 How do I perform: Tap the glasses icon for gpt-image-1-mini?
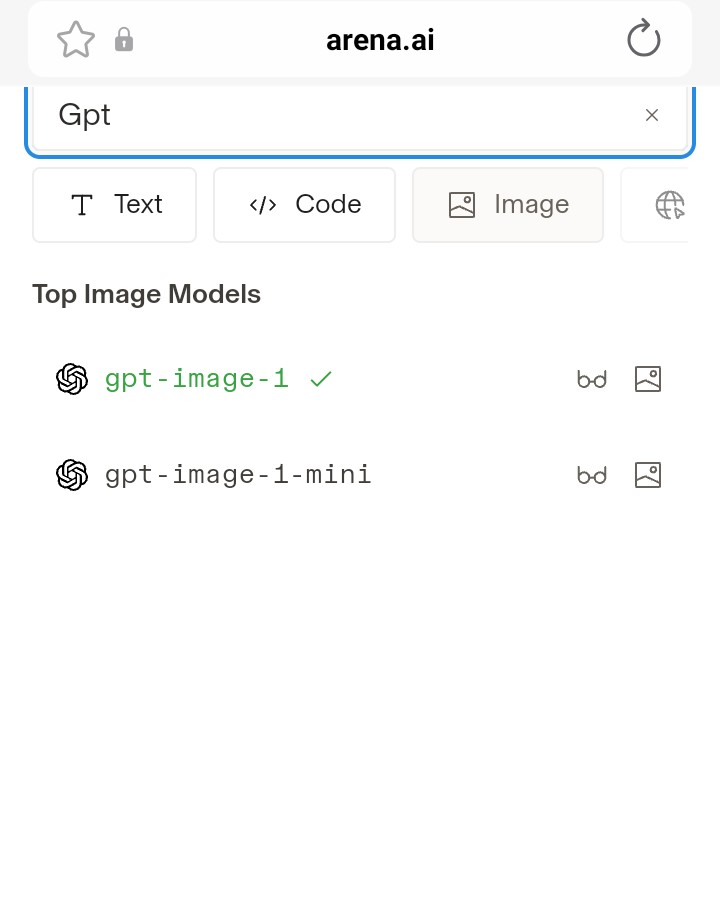(591, 475)
